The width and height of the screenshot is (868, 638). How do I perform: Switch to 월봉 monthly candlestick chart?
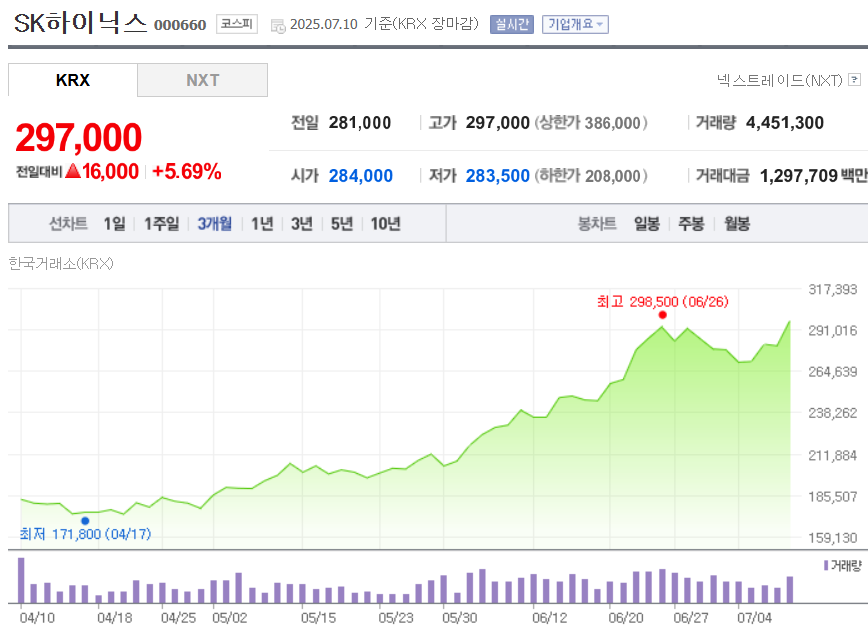[737, 224]
